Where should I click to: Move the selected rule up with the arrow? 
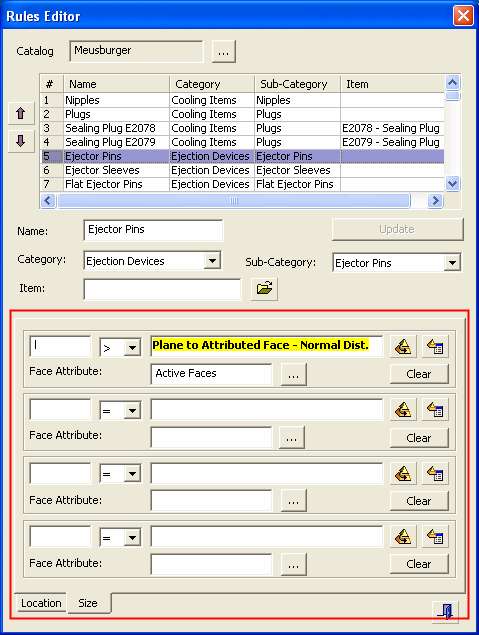[x=21, y=113]
